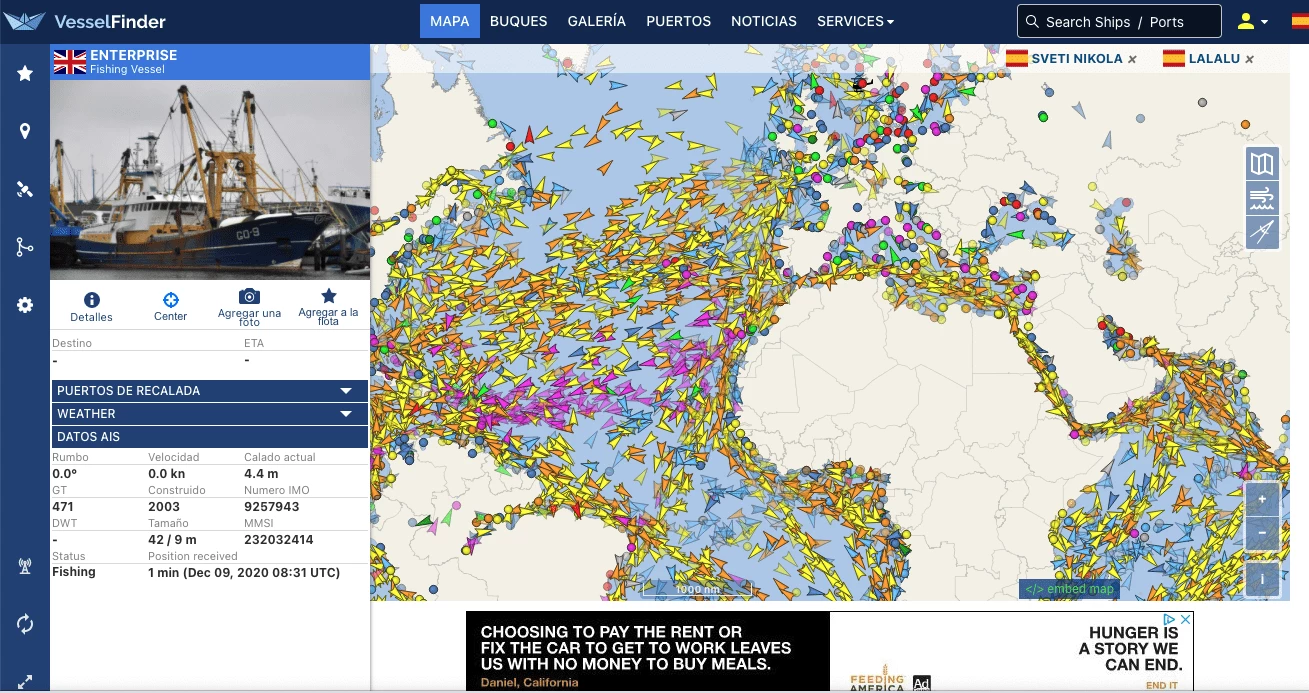
Task: Expand the WEATHER section
Action: click(210, 414)
